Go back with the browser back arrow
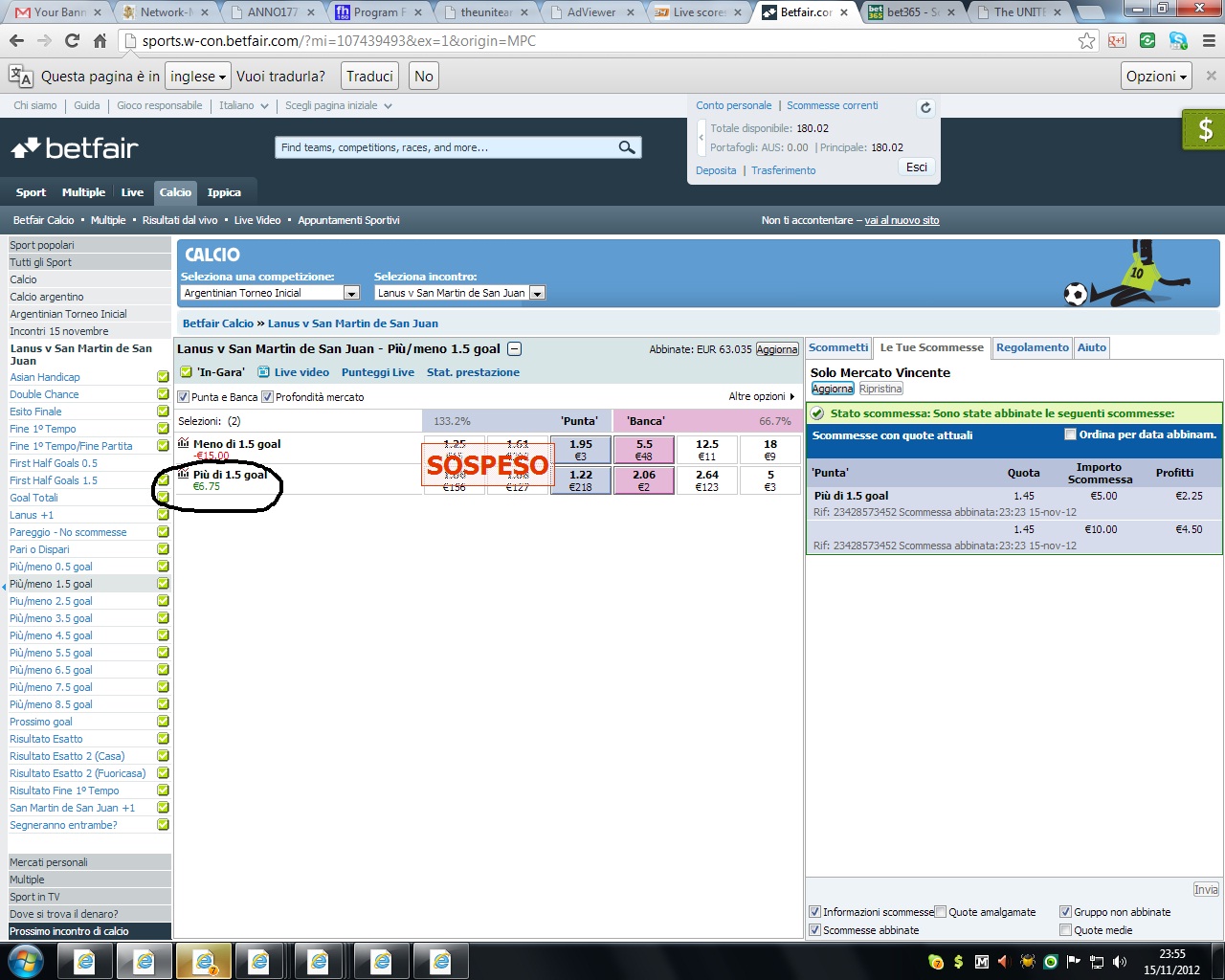This screenshot has width=1225, height=980. [x=16, y=41]
